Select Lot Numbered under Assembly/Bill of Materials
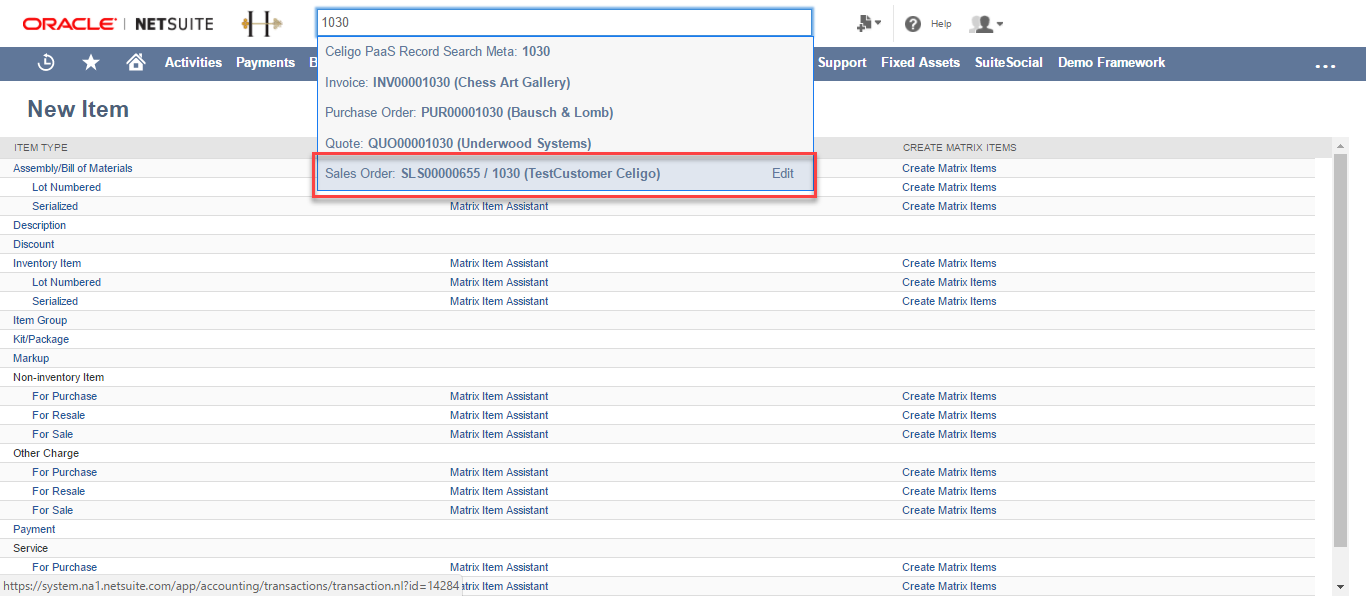This screenshot has width=1366, height=596. click(66, 187)
